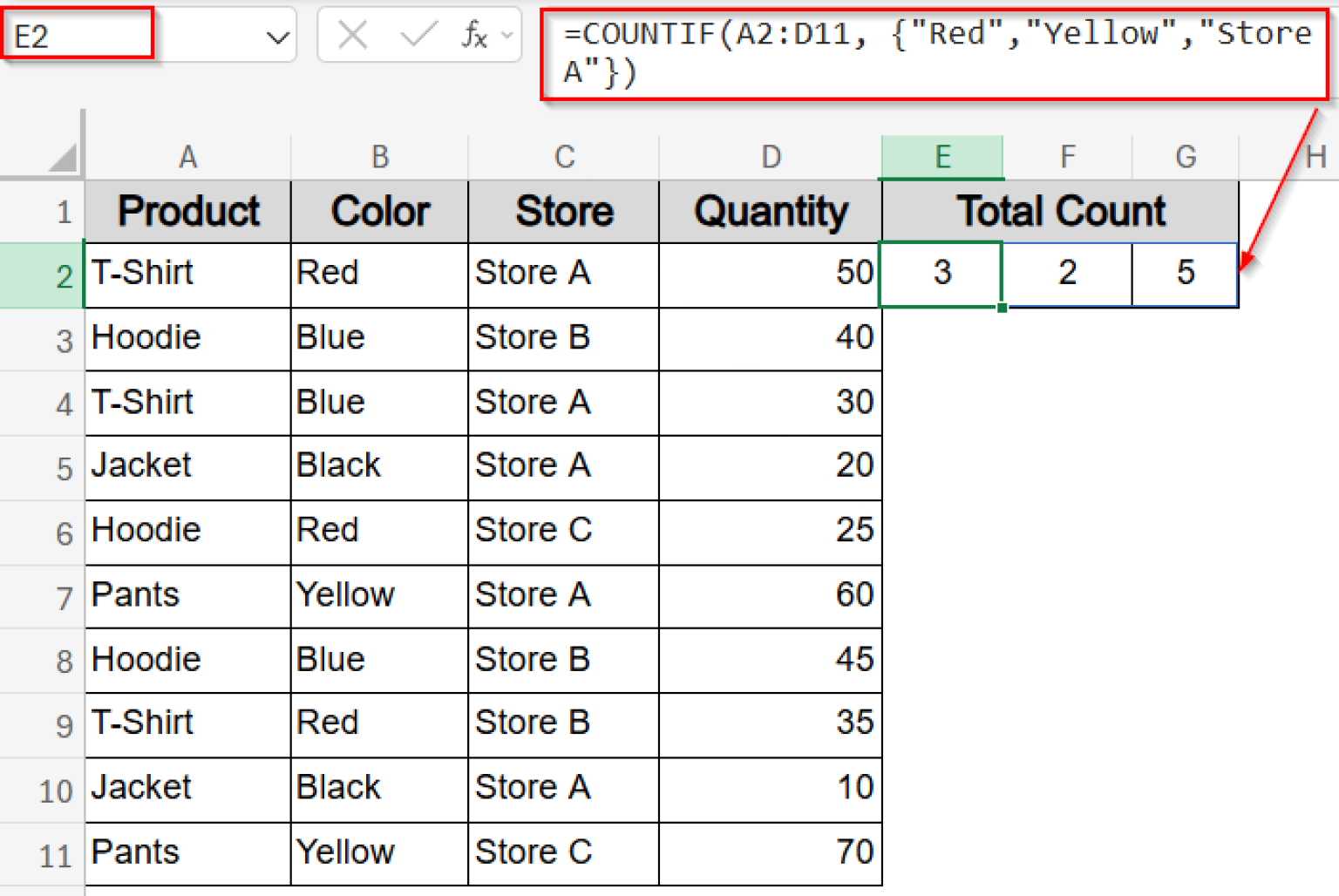
Task: Select the Total Count merged header cell
Action: pos(1059,210)
